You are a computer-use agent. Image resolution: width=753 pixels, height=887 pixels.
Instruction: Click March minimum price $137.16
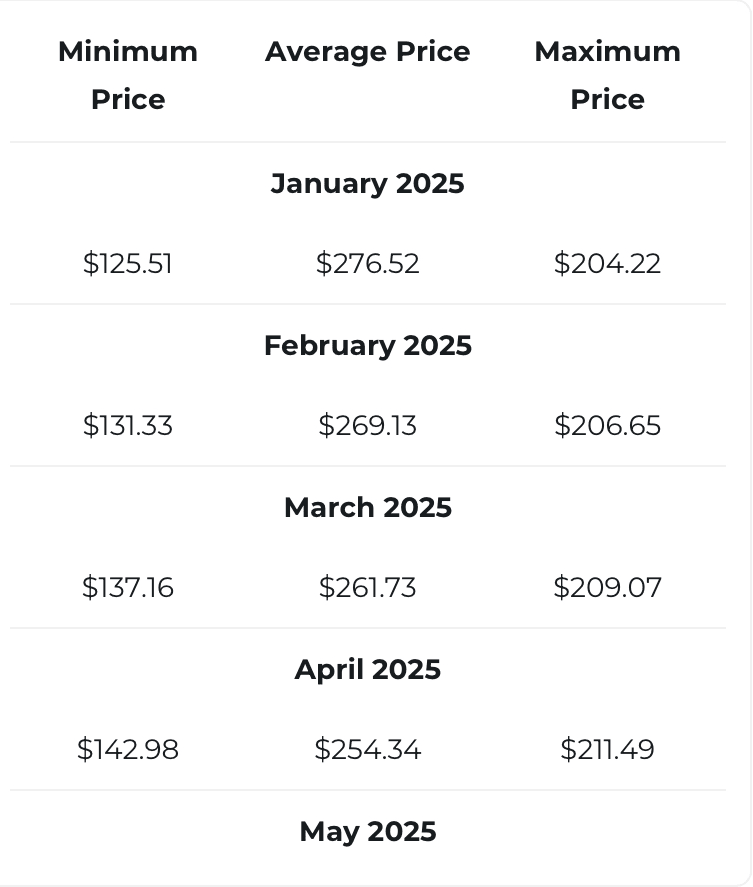click(128, 587)
